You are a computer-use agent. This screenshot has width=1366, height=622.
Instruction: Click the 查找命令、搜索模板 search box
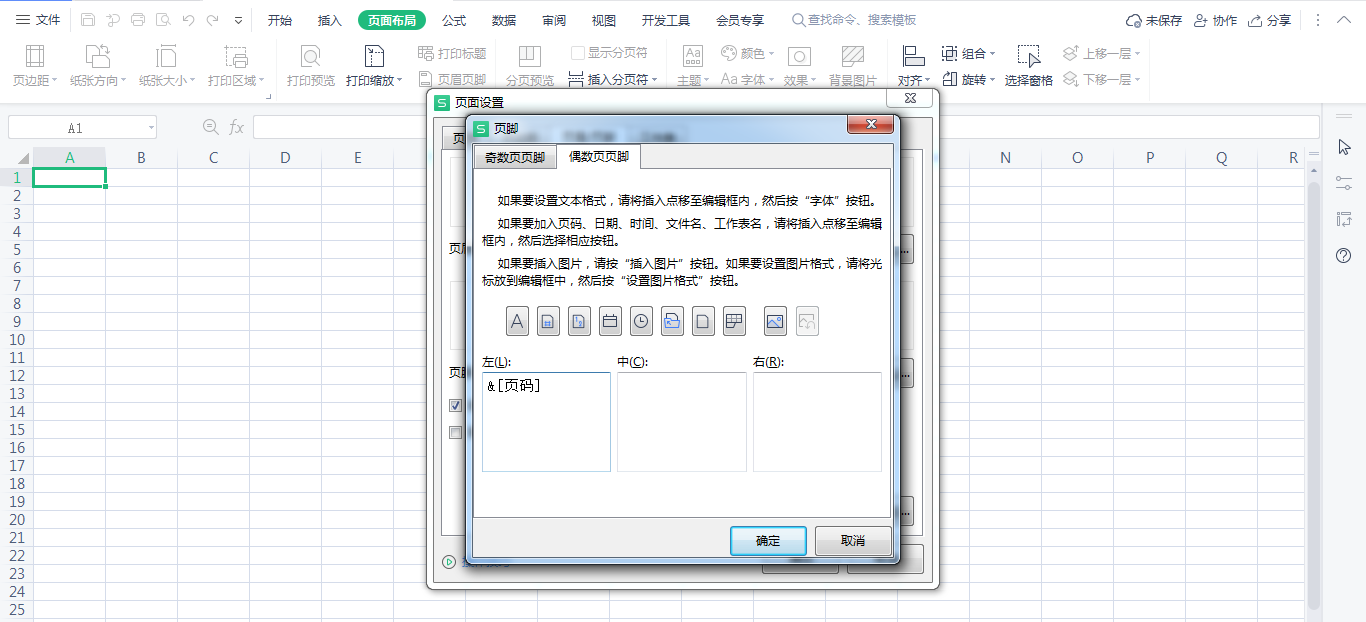point(853,20)
